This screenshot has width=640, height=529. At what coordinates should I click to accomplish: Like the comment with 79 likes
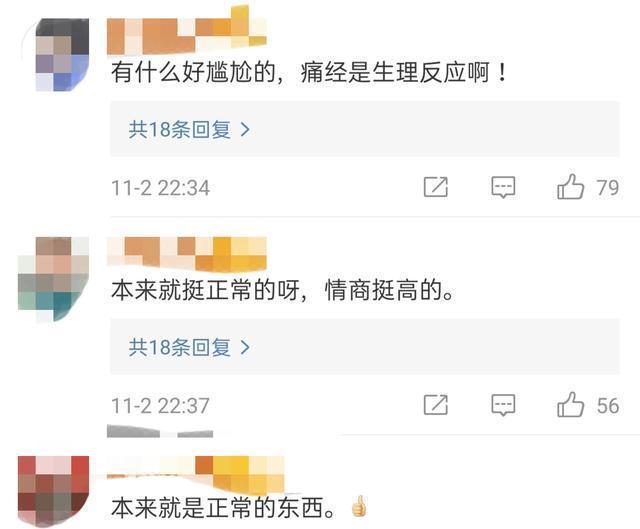[571, 187]
